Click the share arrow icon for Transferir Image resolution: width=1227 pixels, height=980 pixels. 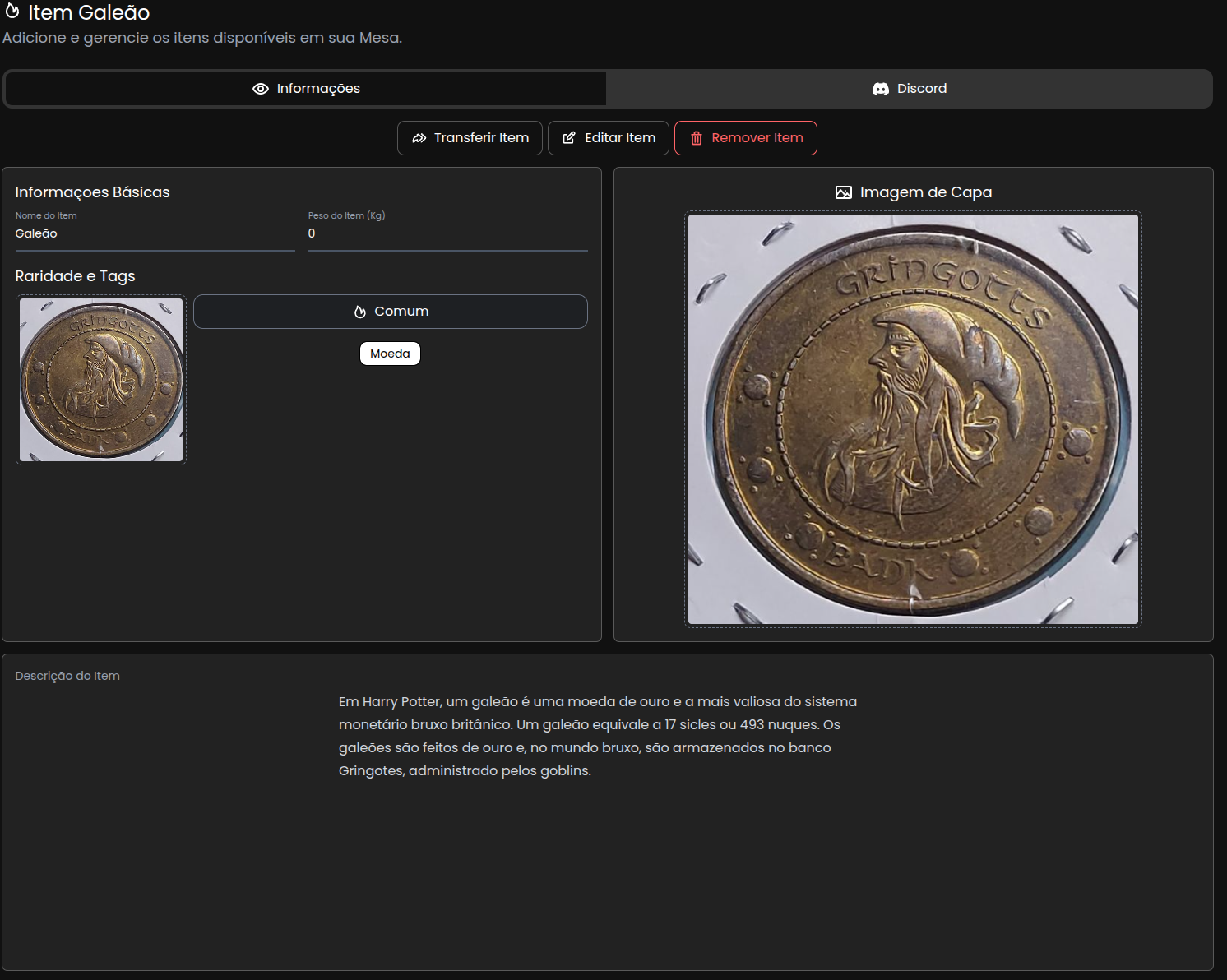tap(419, 138)
